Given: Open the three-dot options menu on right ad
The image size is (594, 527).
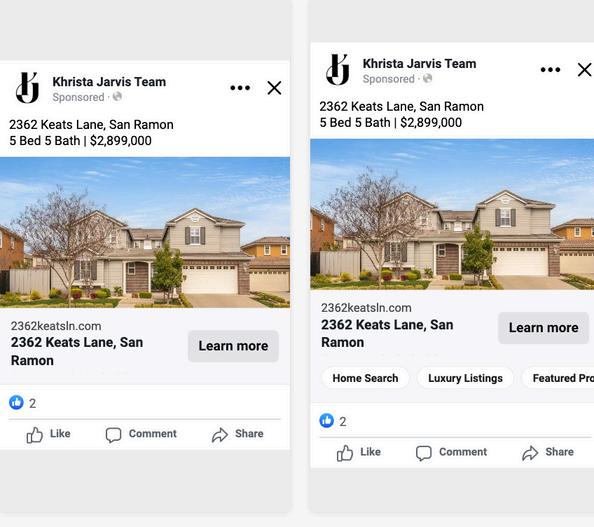Looking at the screenshot, I should coord(550,70).
